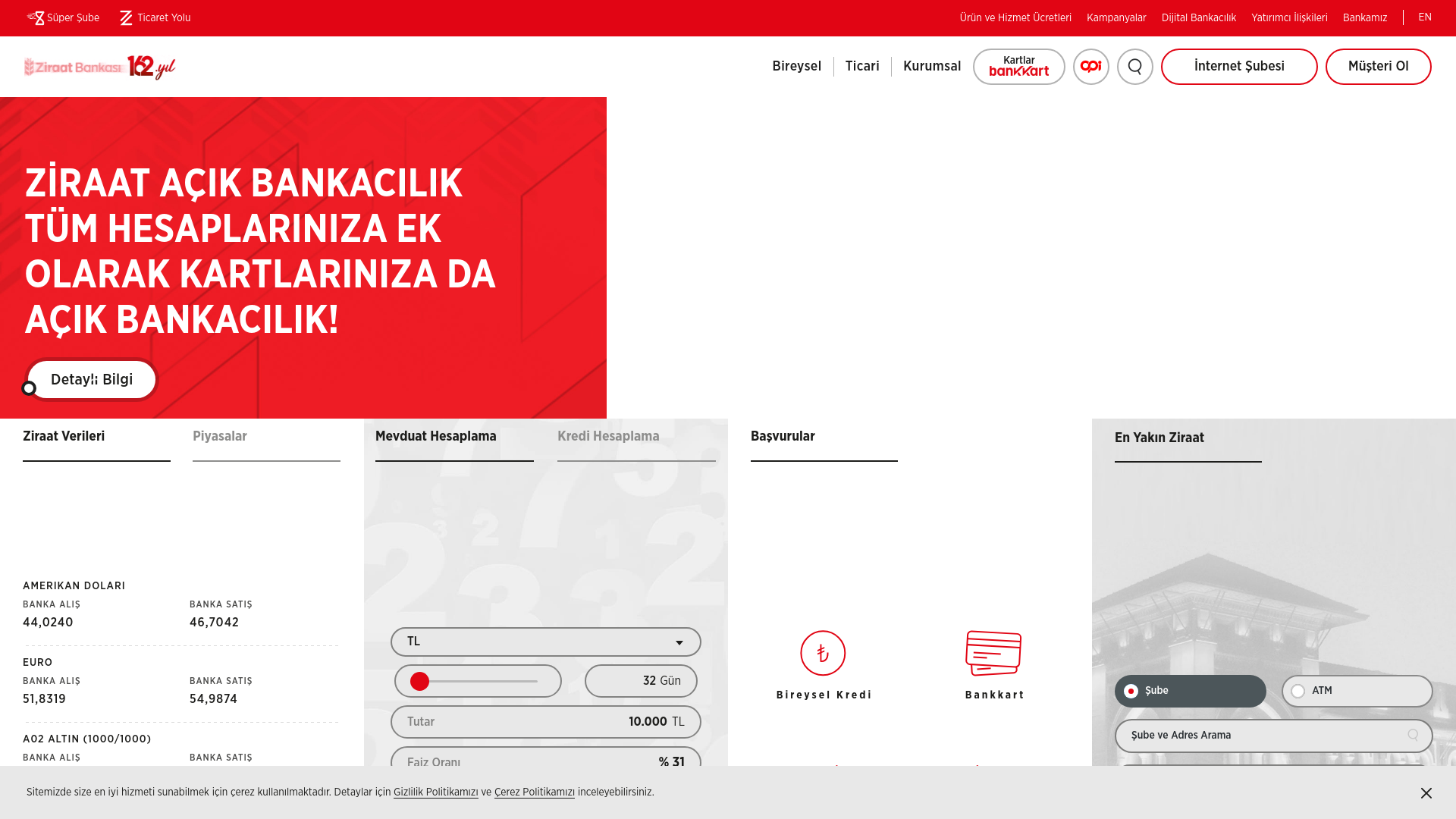Open the Süper Şube link
This screenshot has width=1456, height=819.
pyautogui.click(x=63, y=17)
